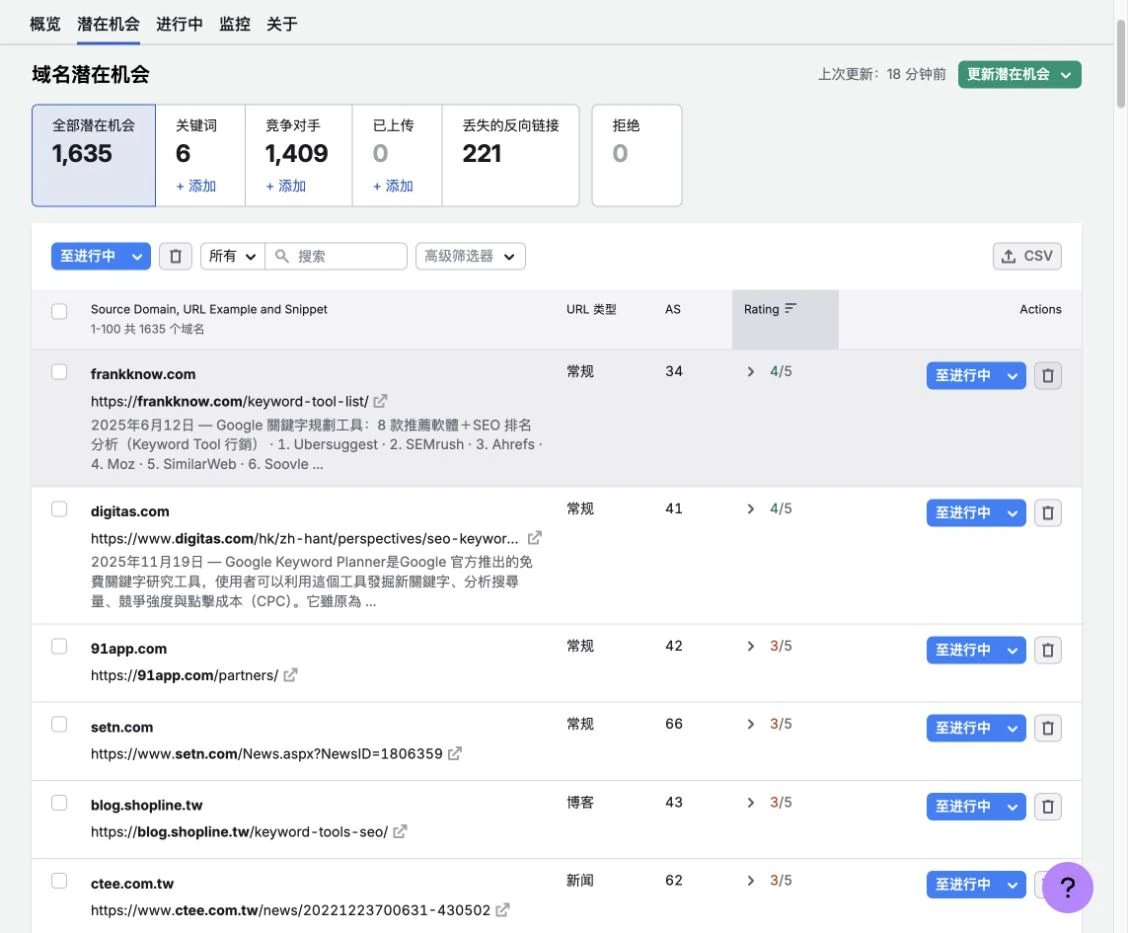Viewport: 1128px width, 933px height.
Task: Delete the 91app.com row via trash icon
Action: [1047, 650]
